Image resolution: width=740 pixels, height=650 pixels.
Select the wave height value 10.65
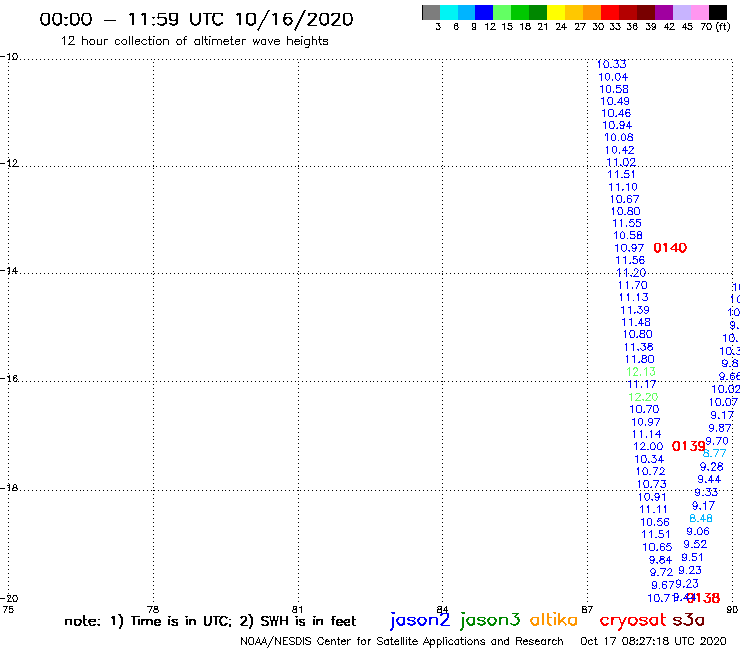click(x=657, y=547)
